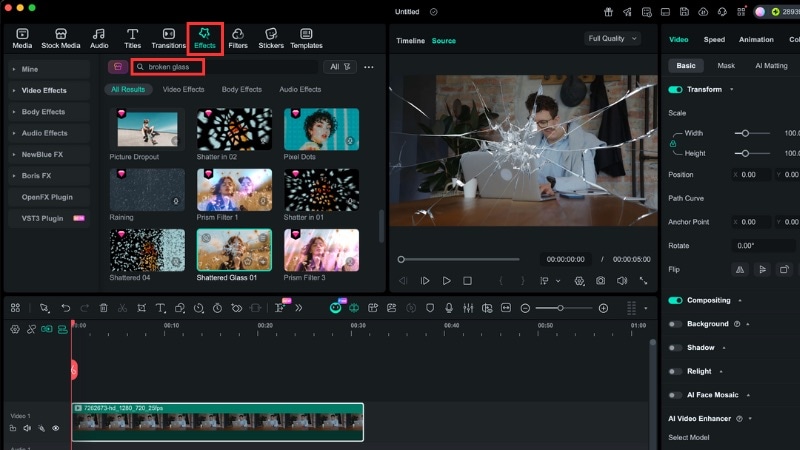800x450 pixels.
Task: Expand the NewBlue FX category
Action: coord(49,154)
